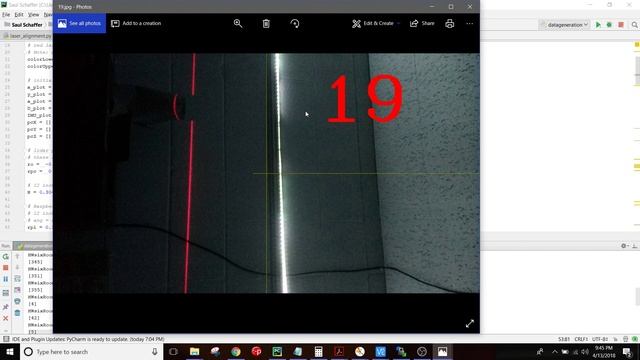Click the Saul Schaffer project breadcrumb
The height and width of the screenshot is (360, 640).
[x=23, y=24]
